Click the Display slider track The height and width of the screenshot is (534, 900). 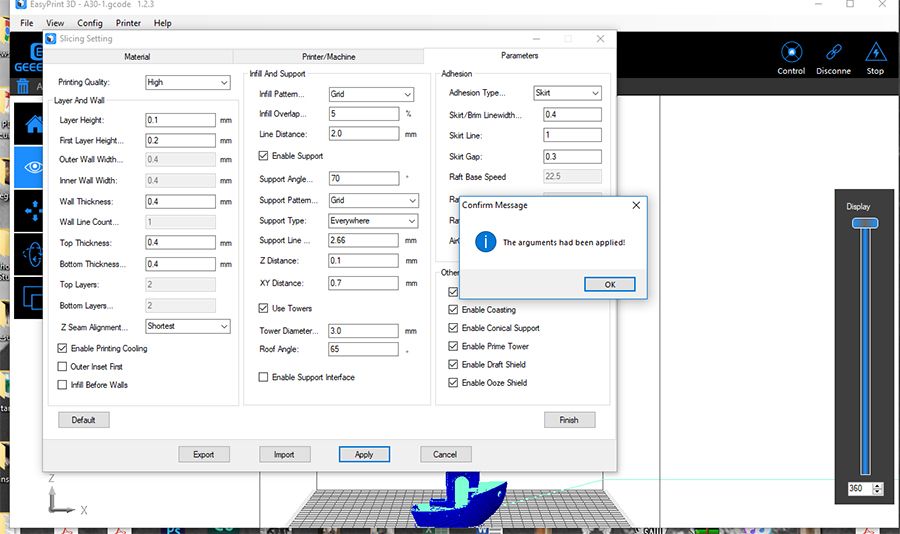click(864, 350)
